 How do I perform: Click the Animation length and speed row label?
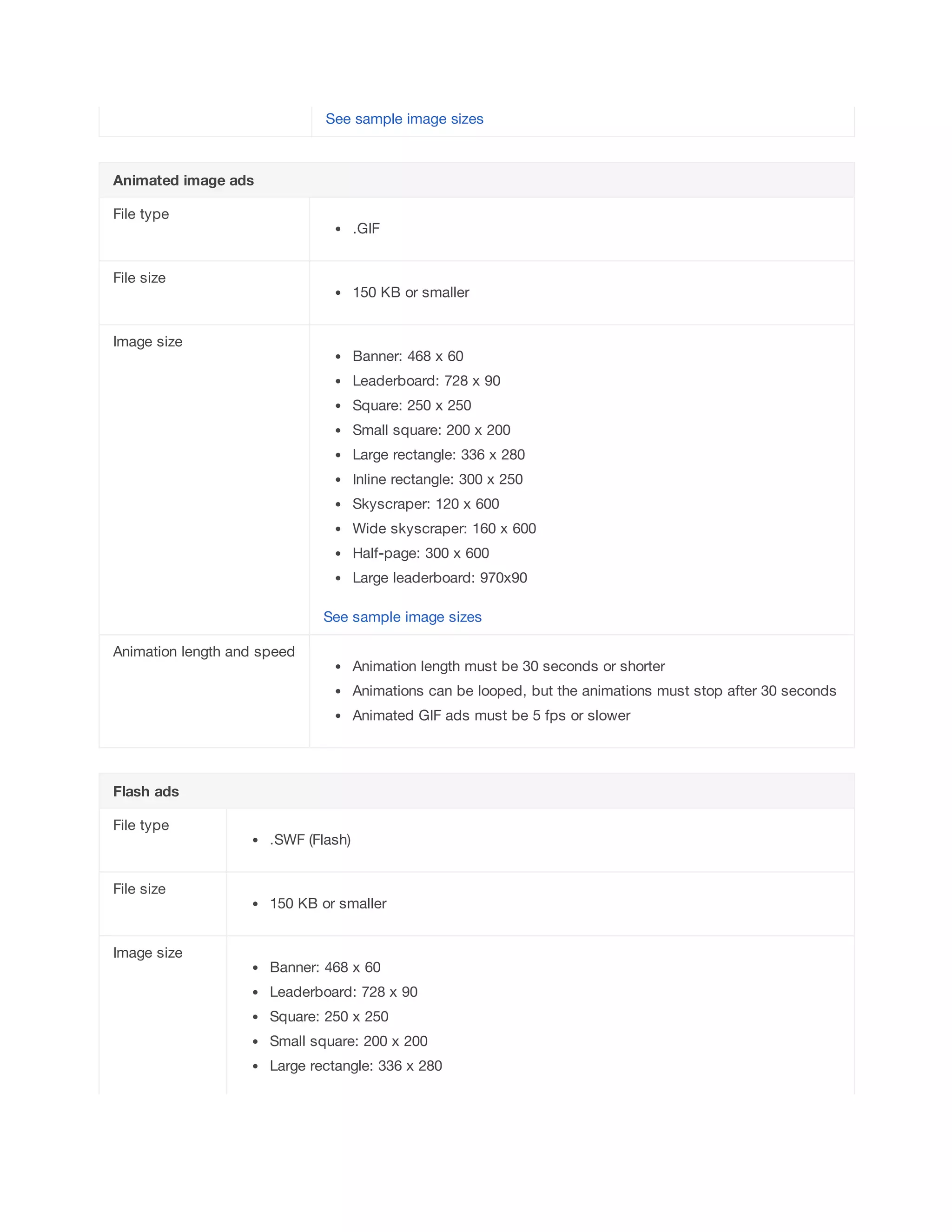point(204,652)
